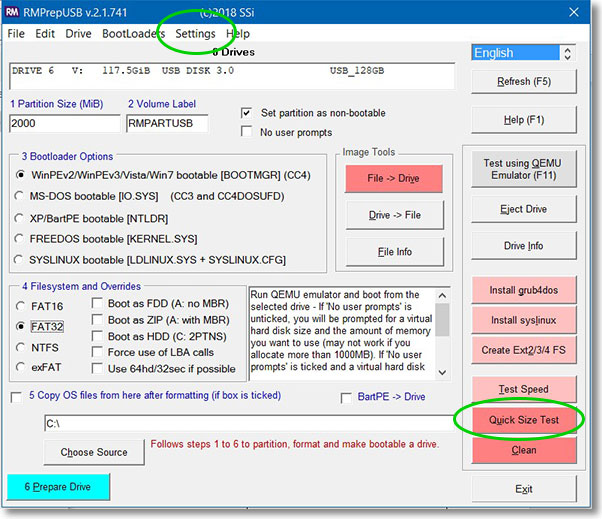This screenshot has width=602, height=519.
Task: Open the Edit menu
Action: (45, 34)
